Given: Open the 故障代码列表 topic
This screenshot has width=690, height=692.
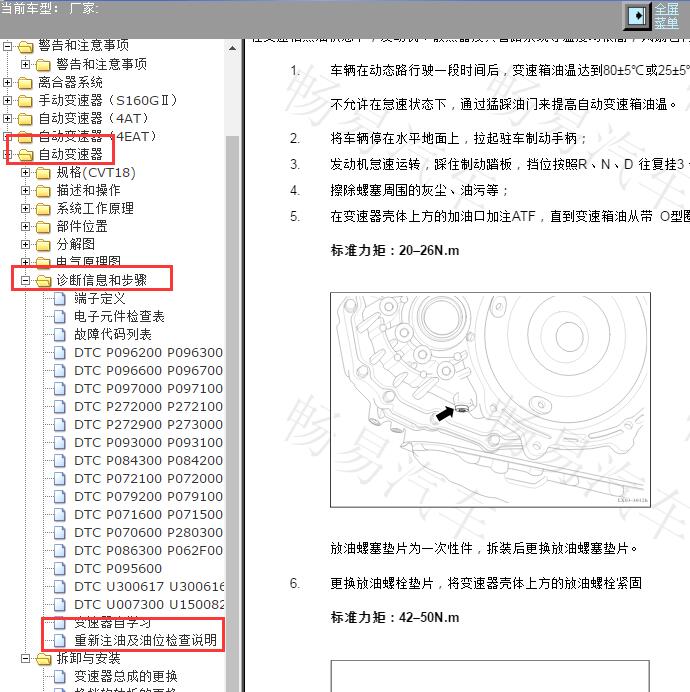Looking at the screenshot, I should click(x=113, y=335).
